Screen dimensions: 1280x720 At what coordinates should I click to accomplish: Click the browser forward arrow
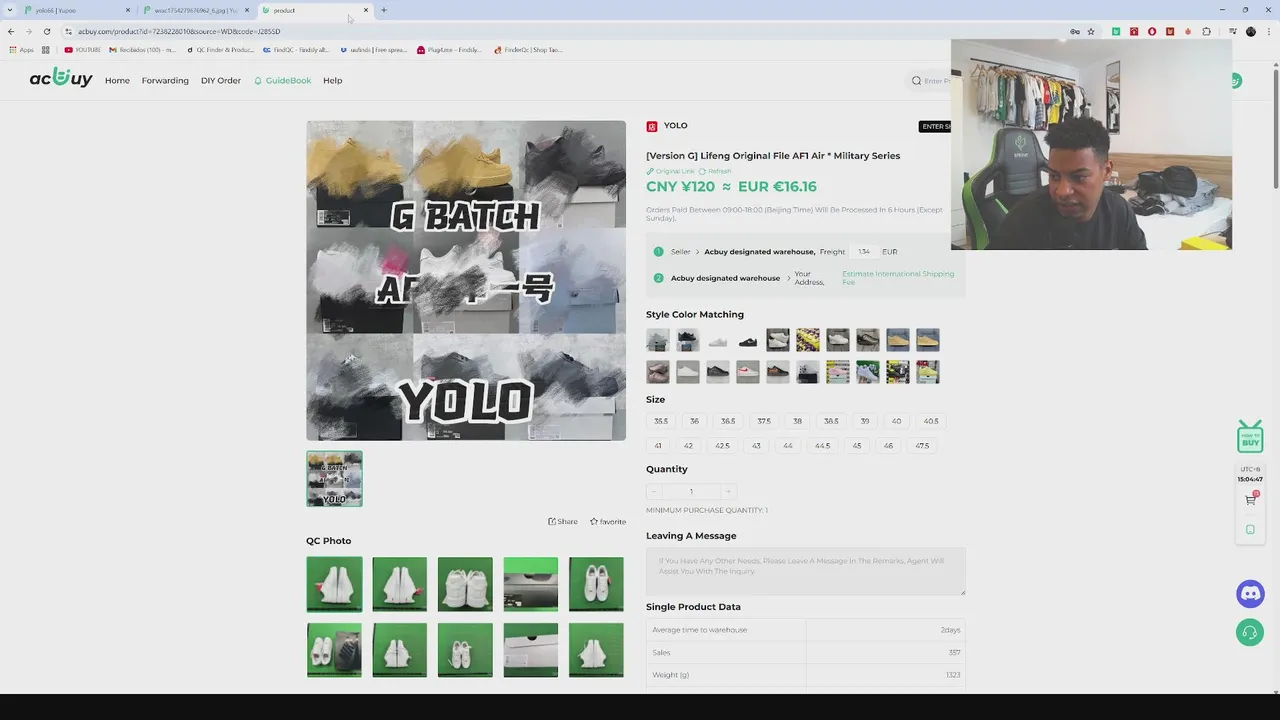point(28,31)
